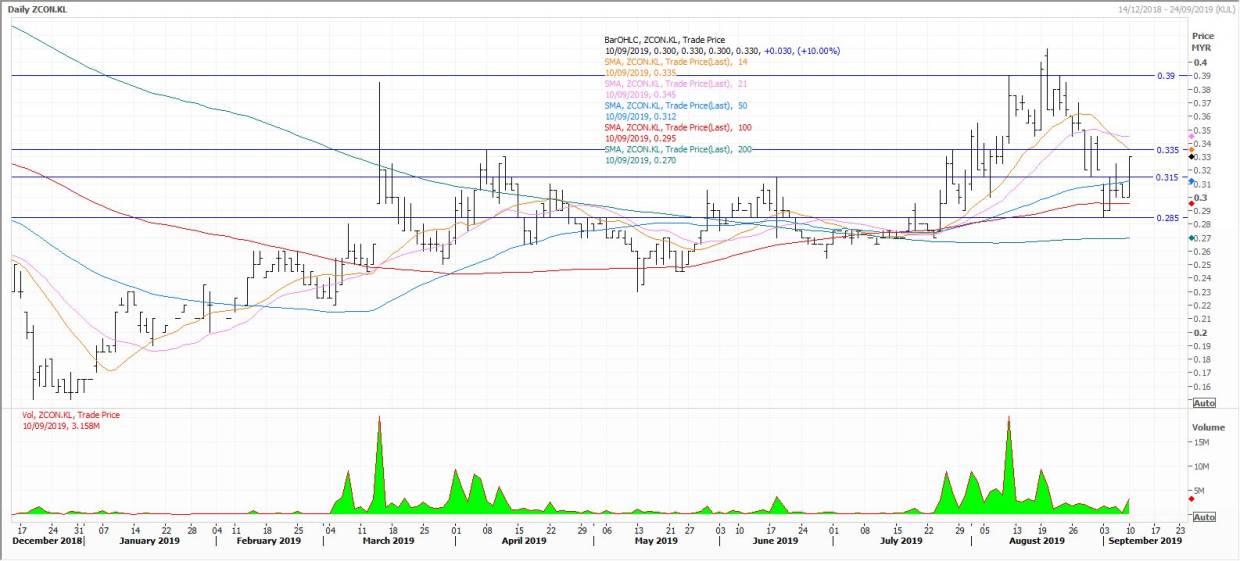Click the pink SMA 21 price axis marker
The height and width of the screenshot is (561, 1240).
(1190, 136)
